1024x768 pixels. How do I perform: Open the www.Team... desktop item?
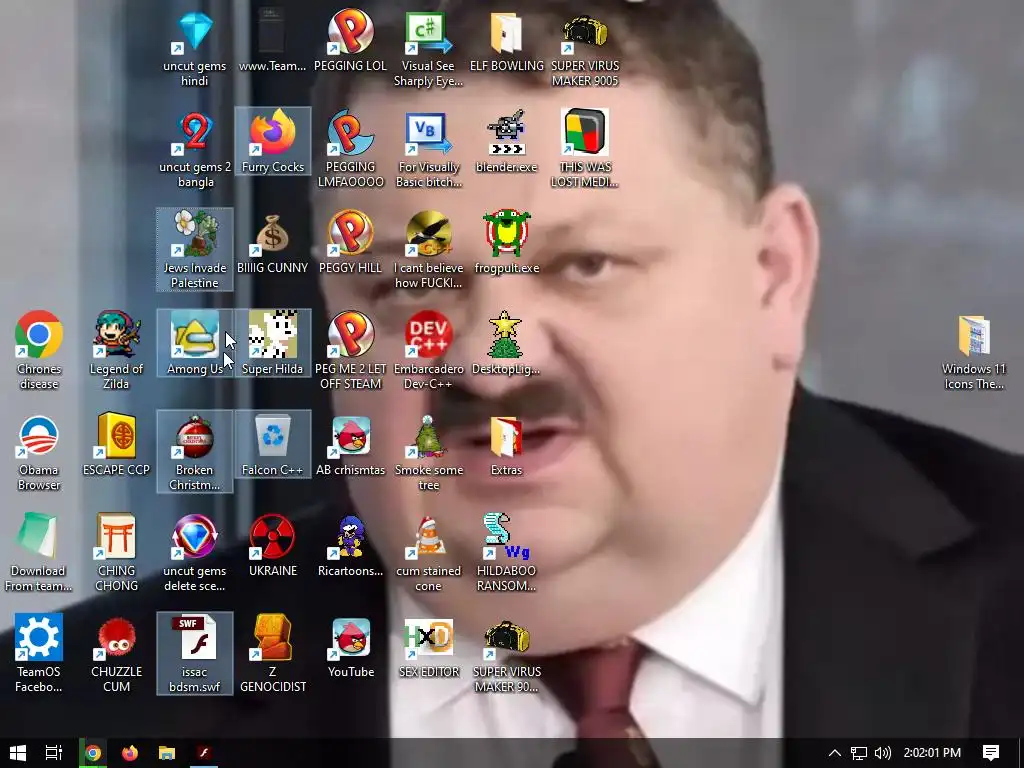pos(272,41)
